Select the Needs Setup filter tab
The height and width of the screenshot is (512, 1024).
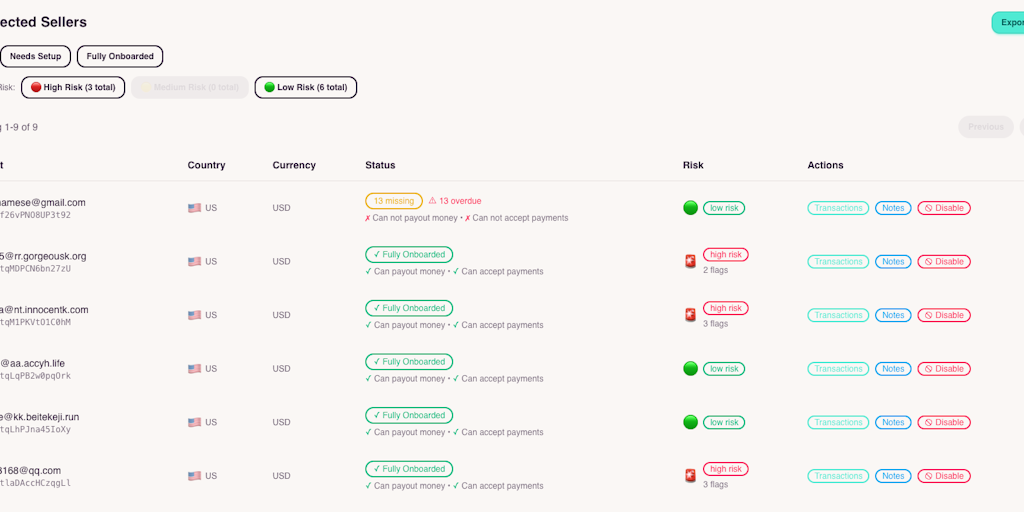point(35,57)
